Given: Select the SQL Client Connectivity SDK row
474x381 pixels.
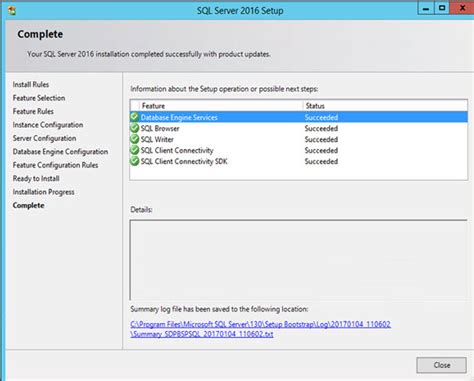Looking at the screenshot, I should 299,161.
